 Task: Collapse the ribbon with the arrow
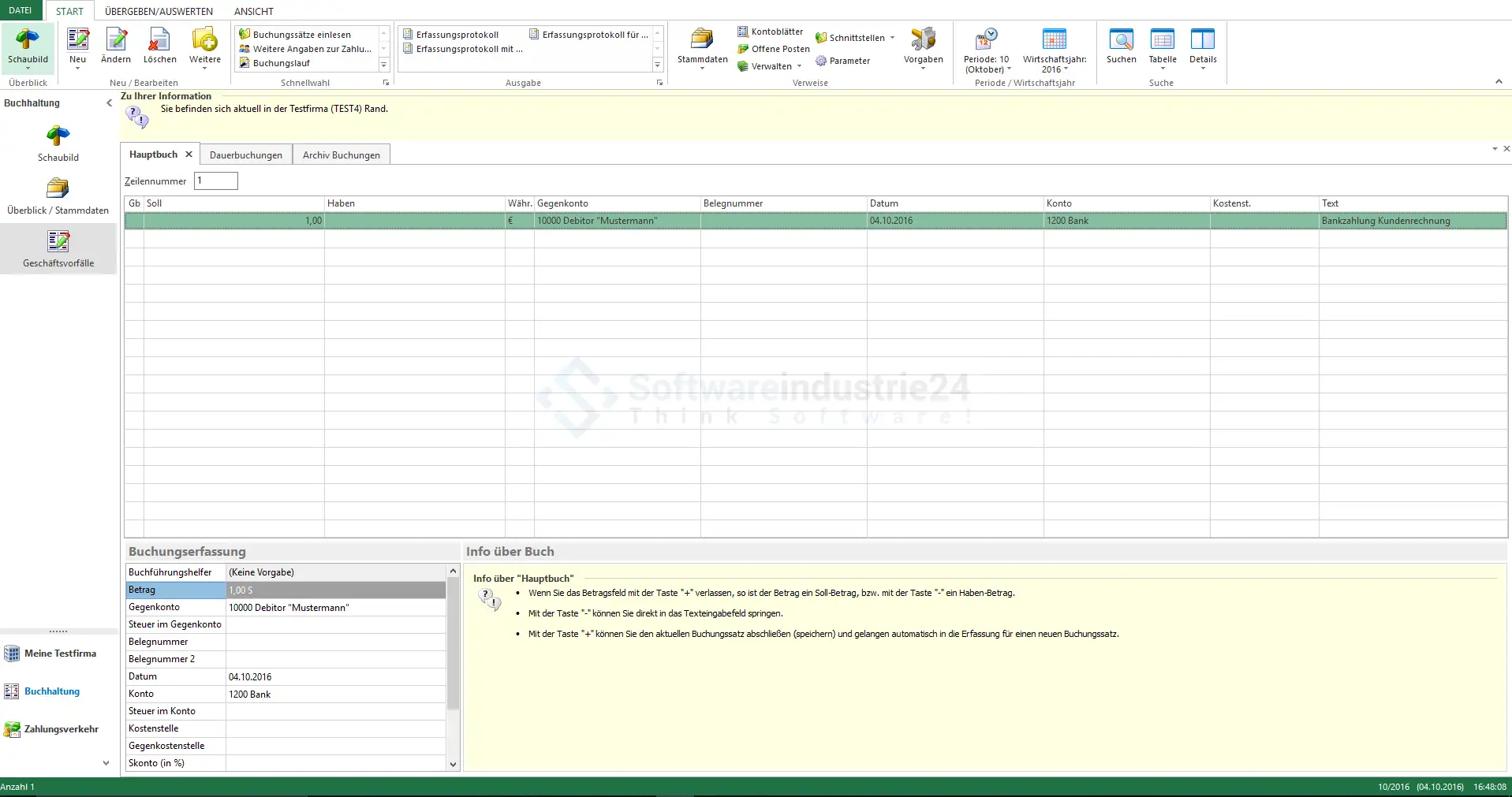point(1499,81)
